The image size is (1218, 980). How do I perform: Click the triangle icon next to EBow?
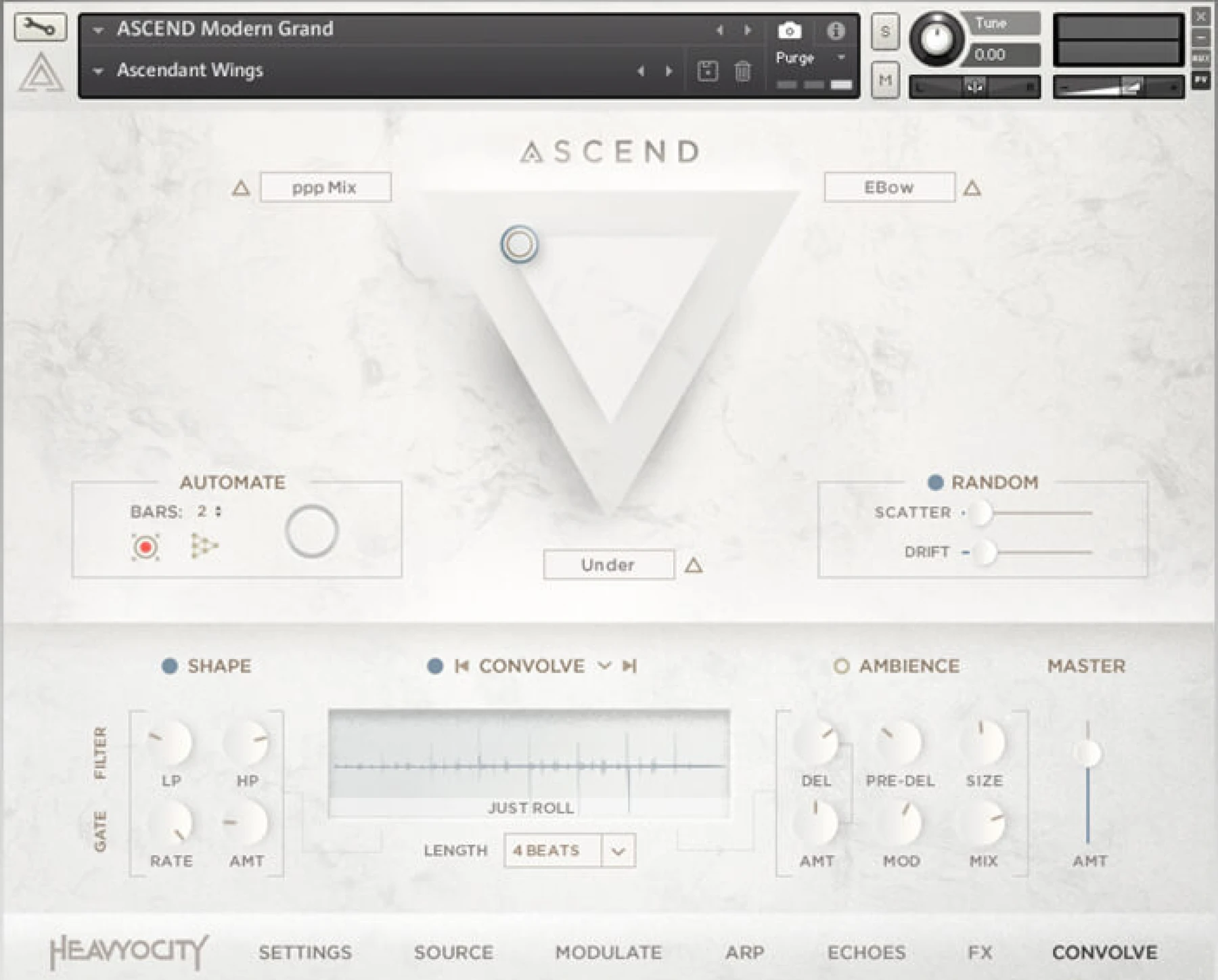tap(972, 187)
